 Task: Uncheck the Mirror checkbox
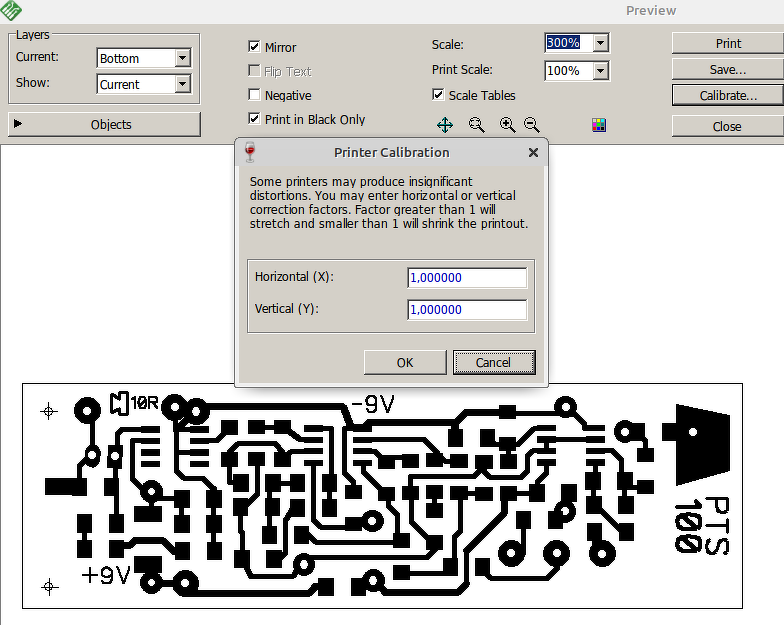(x=254, y=46)
